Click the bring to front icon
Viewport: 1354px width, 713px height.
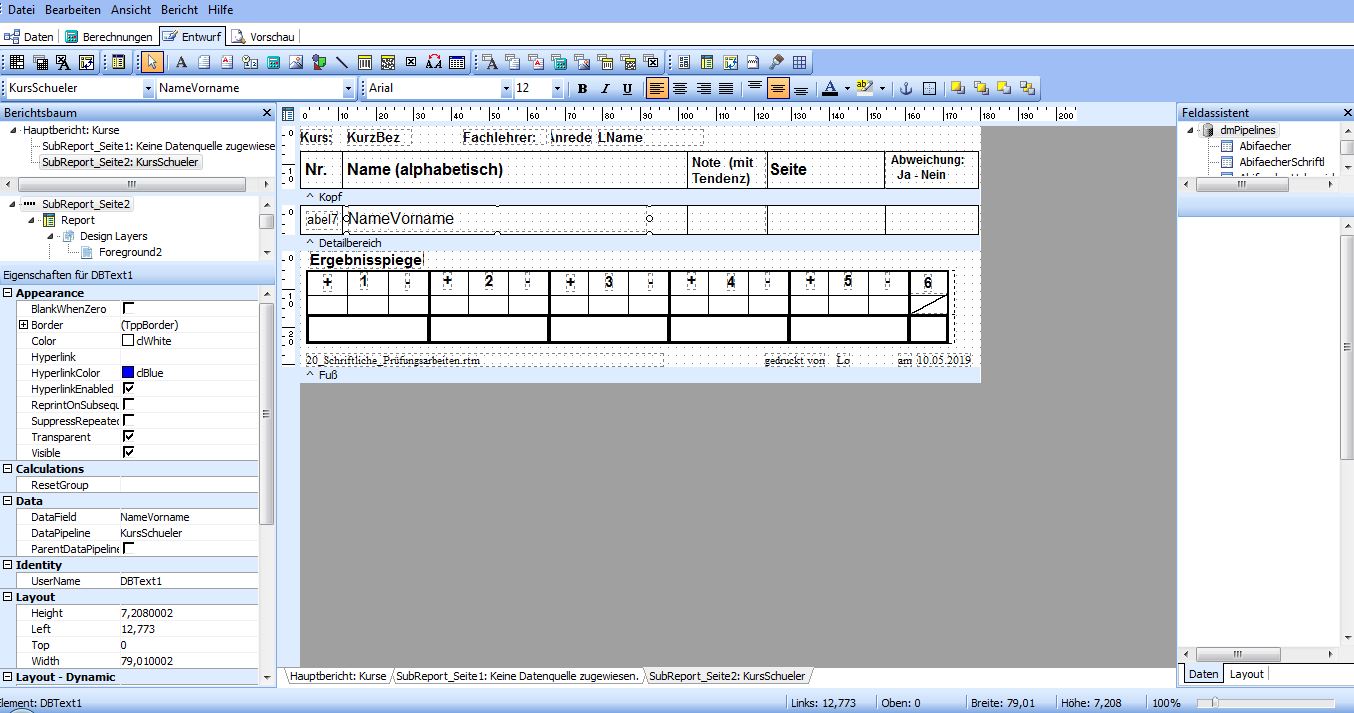(957, 89)
